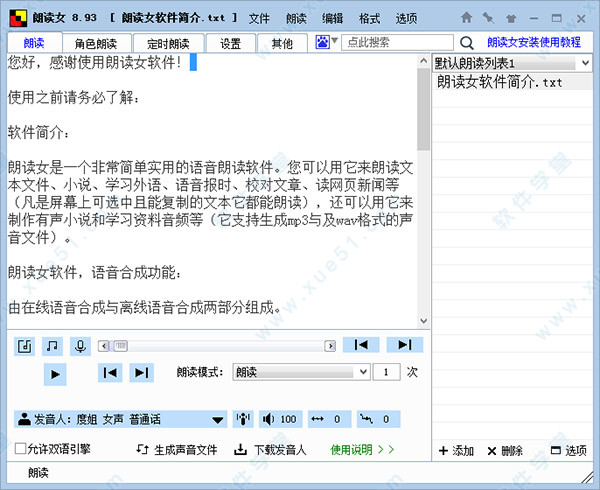Click the music note background audio icon
Screen dimensions: 600x490
pyautogui.click(x=52, y=345)
